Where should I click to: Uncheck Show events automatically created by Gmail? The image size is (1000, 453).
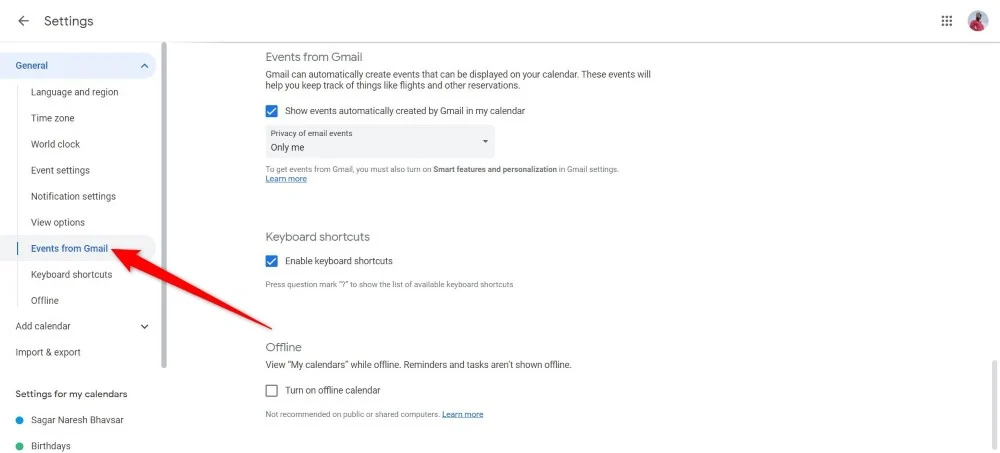(x=272, y=111)
